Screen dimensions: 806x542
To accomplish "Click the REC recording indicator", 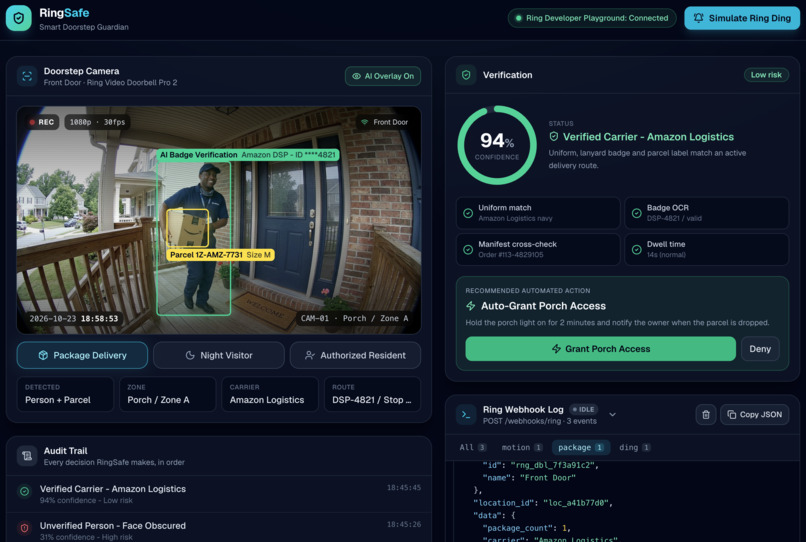I will pyautogui.click(x=42, y=122).
